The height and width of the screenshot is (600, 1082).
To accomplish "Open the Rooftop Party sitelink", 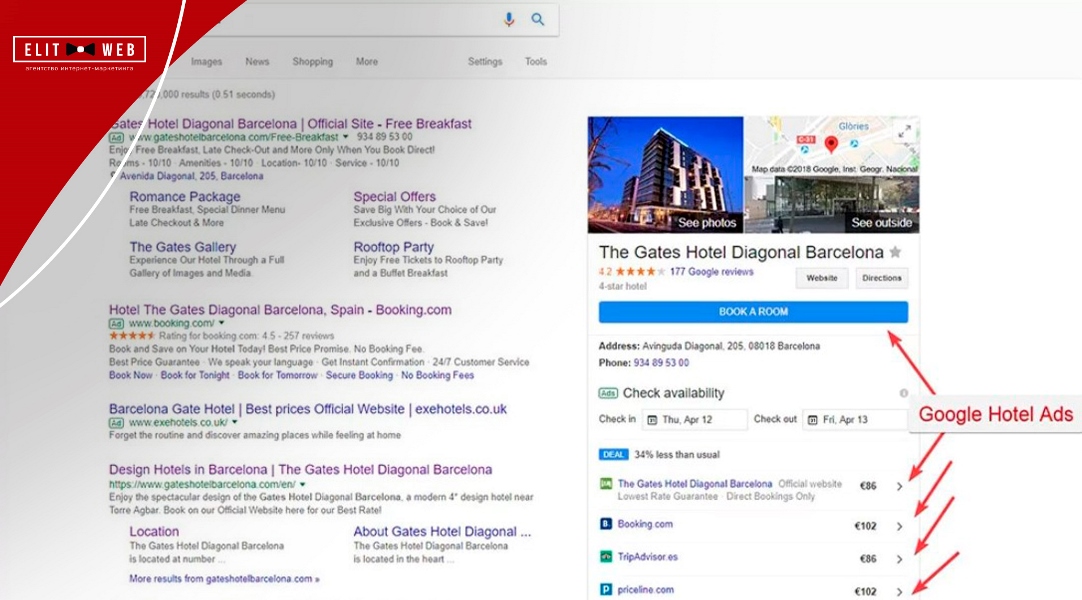I will click(393, 247).
